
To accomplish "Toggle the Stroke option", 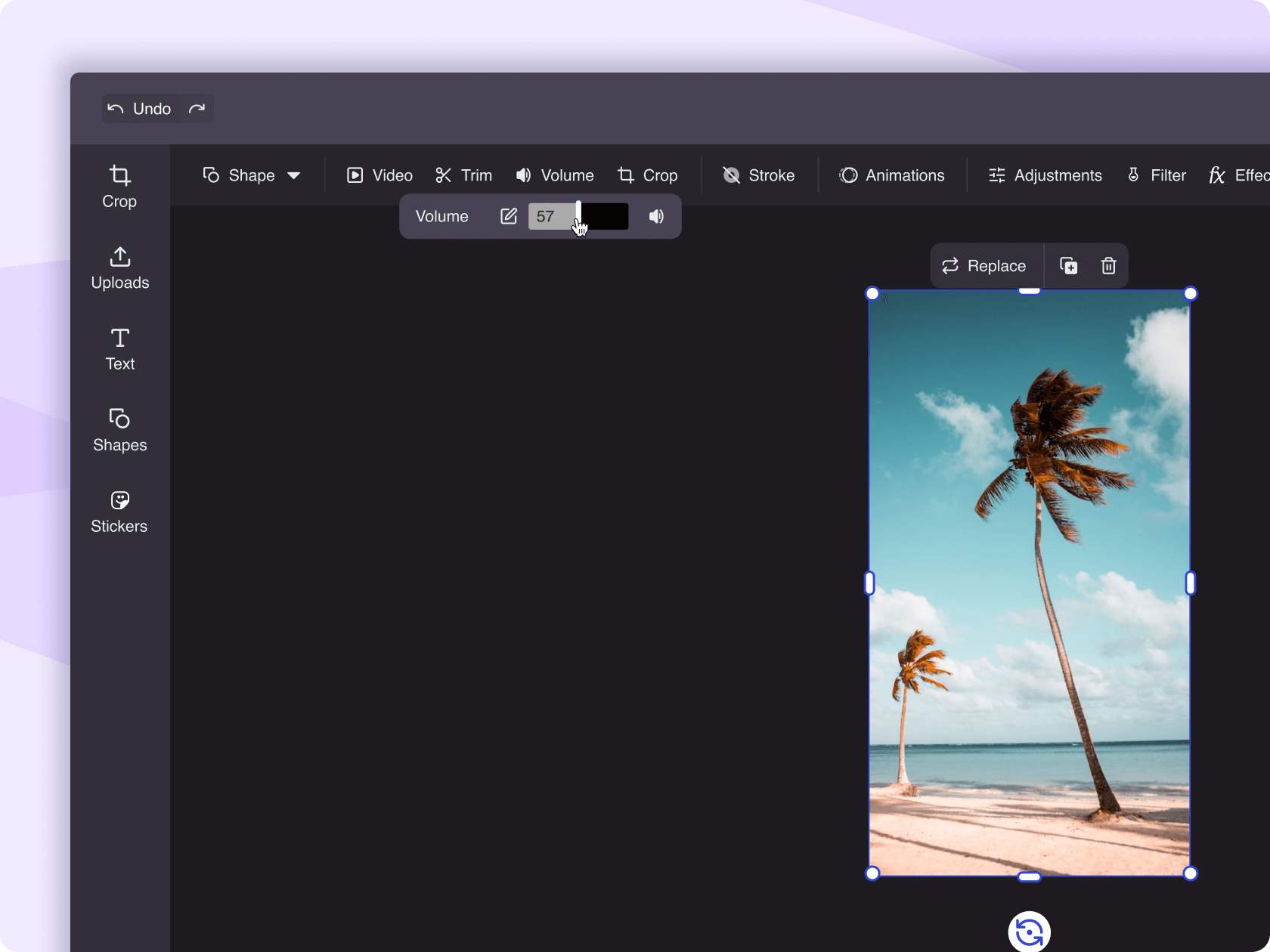I will point(759,175).
